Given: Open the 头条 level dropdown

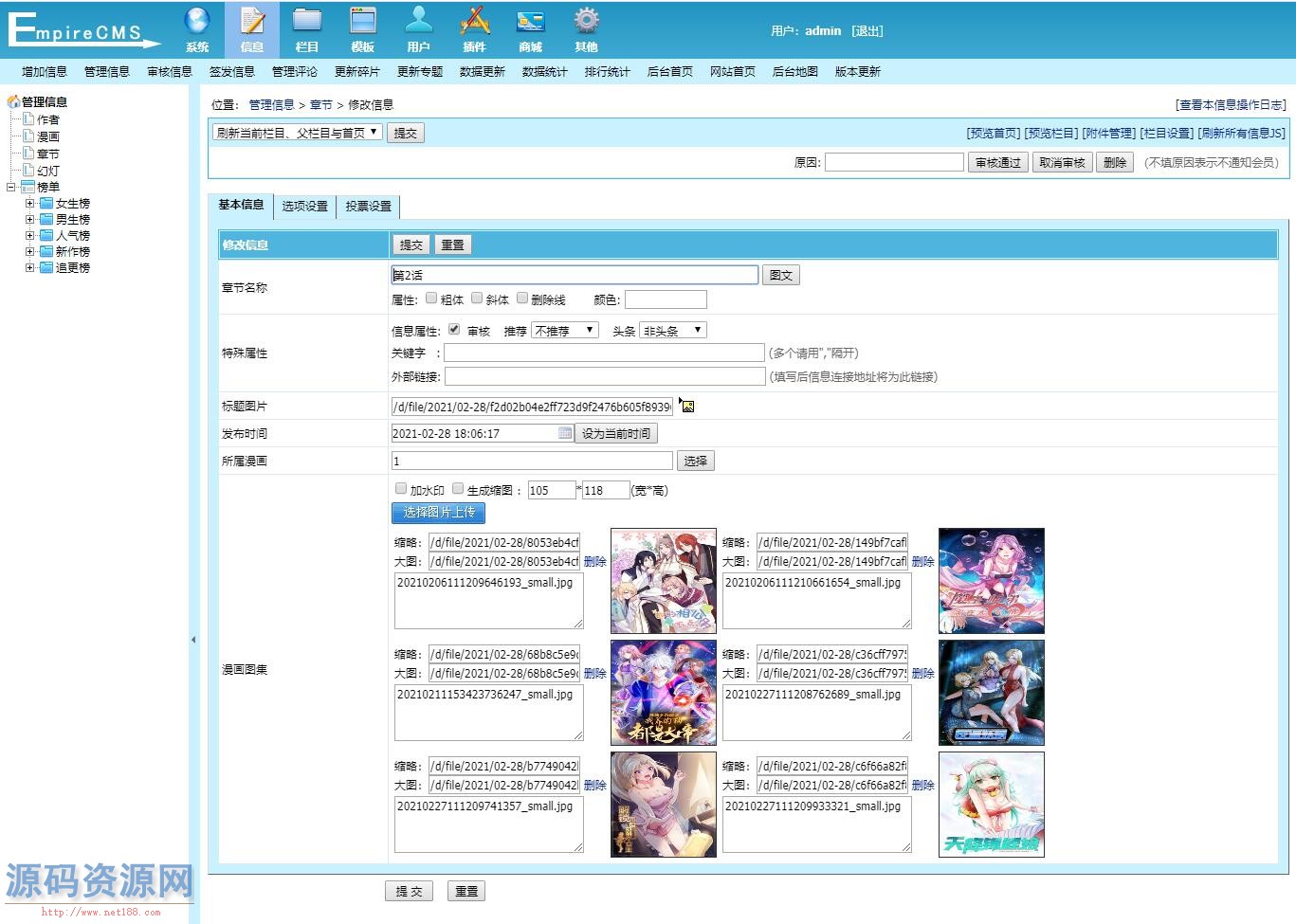Looking at the screenshot, I should tap(673, 331).
